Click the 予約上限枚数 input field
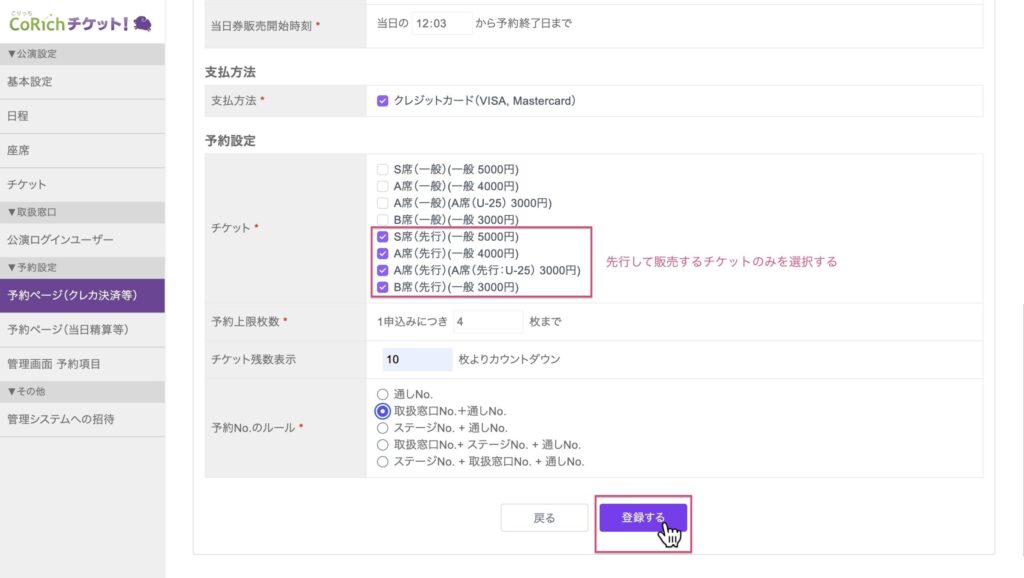1024x578 pixels. click(x=487, y=321)
